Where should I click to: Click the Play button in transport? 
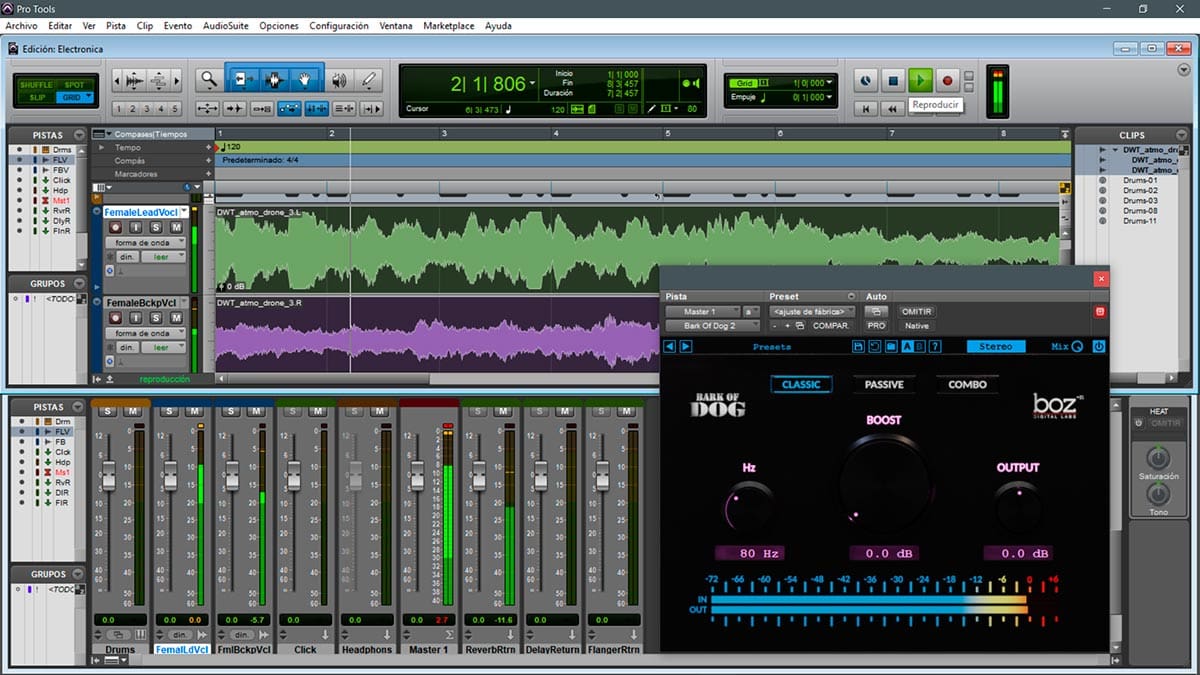click(921, 80)
